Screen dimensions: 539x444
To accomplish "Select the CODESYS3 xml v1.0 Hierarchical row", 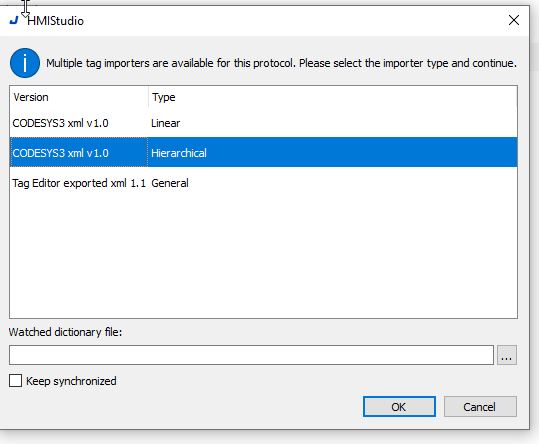I will 263,152.
